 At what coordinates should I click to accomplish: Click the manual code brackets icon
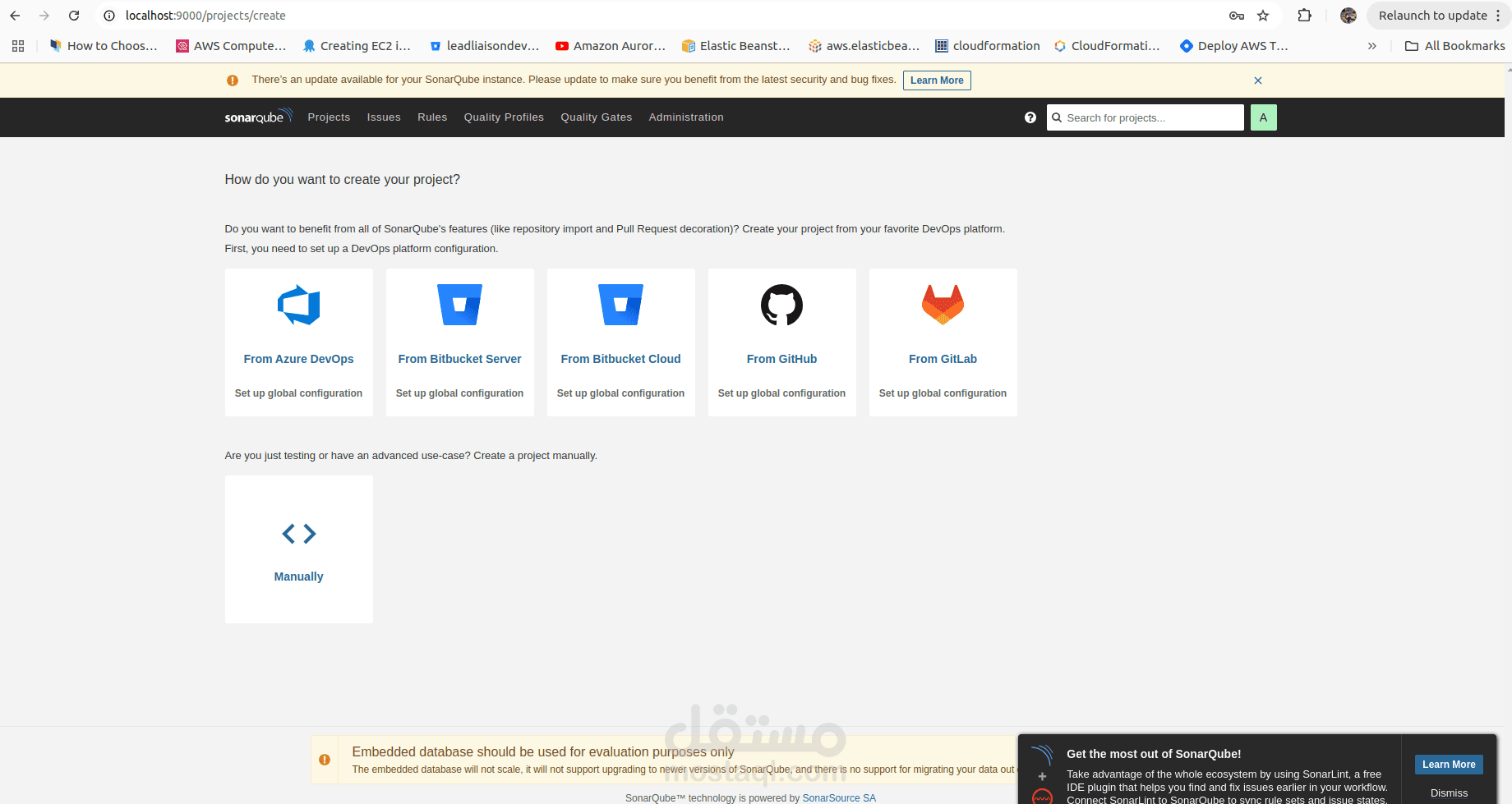(x=299, y=534)
